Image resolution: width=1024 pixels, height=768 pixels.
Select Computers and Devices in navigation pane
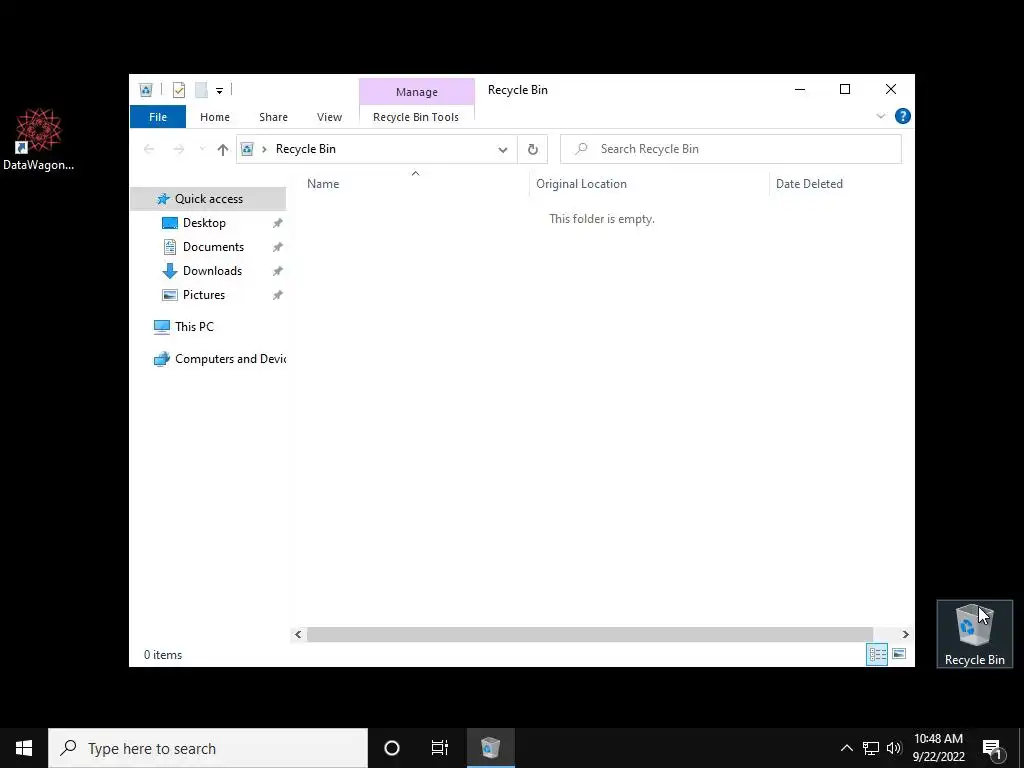pyautogui.click(x=230, y=359)
